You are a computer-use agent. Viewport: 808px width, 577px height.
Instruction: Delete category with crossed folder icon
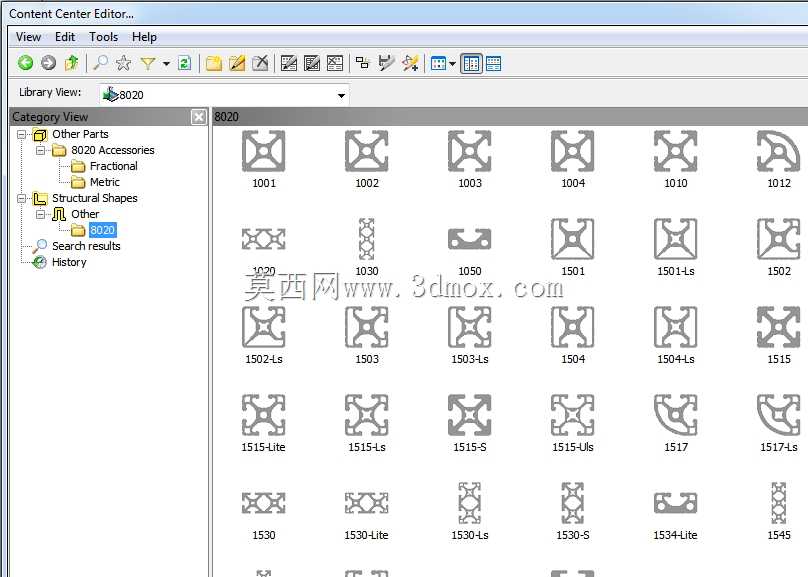[260, 63]
